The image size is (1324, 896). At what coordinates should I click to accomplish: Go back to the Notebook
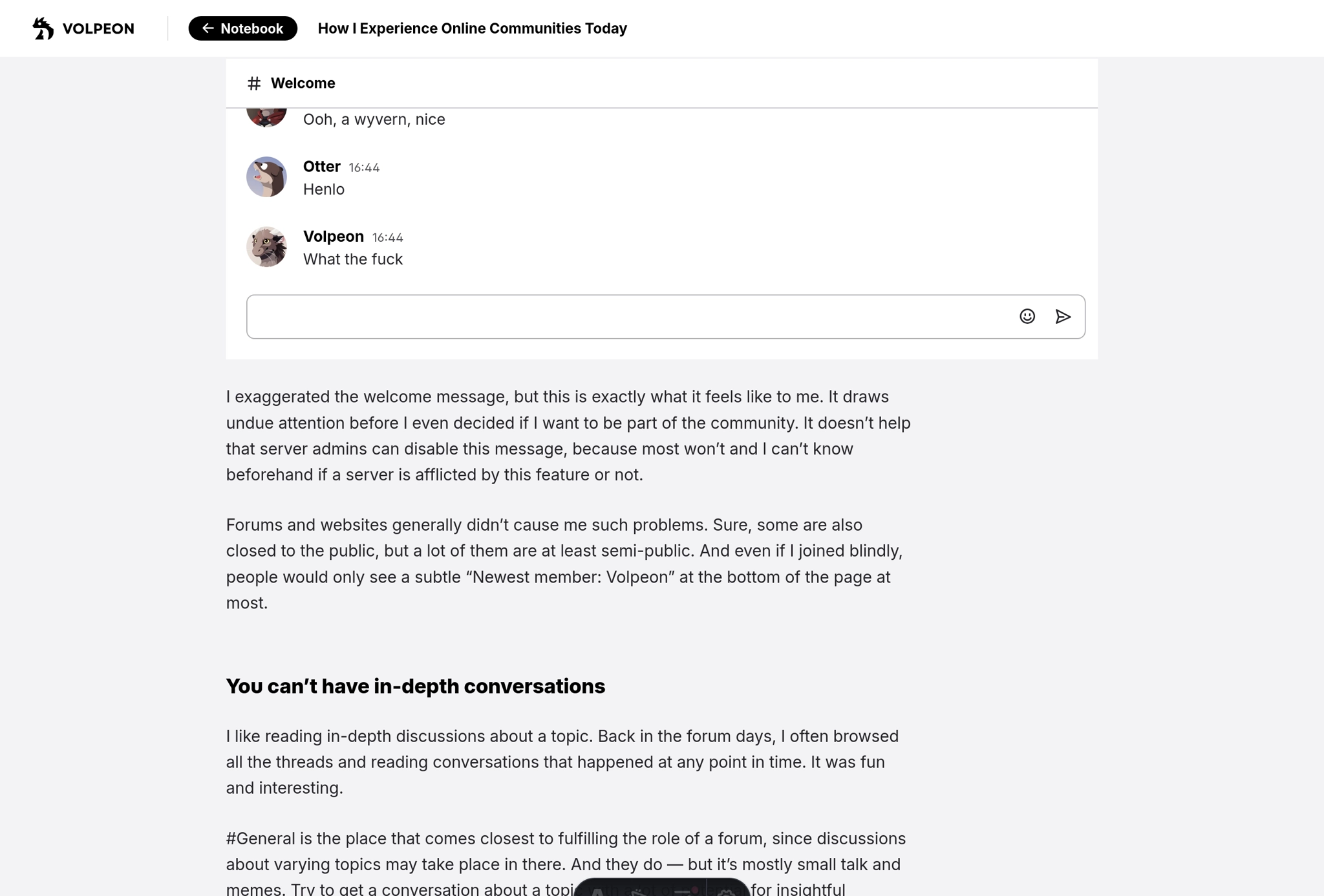242,28
